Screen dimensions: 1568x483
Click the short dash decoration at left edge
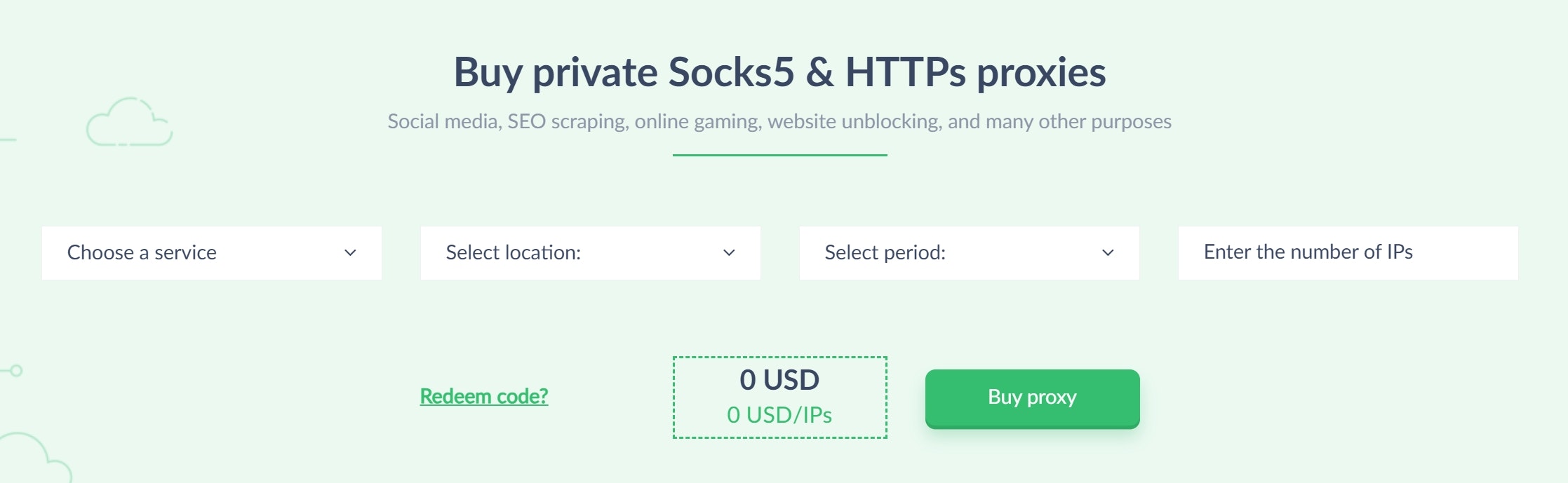point(8,140)
